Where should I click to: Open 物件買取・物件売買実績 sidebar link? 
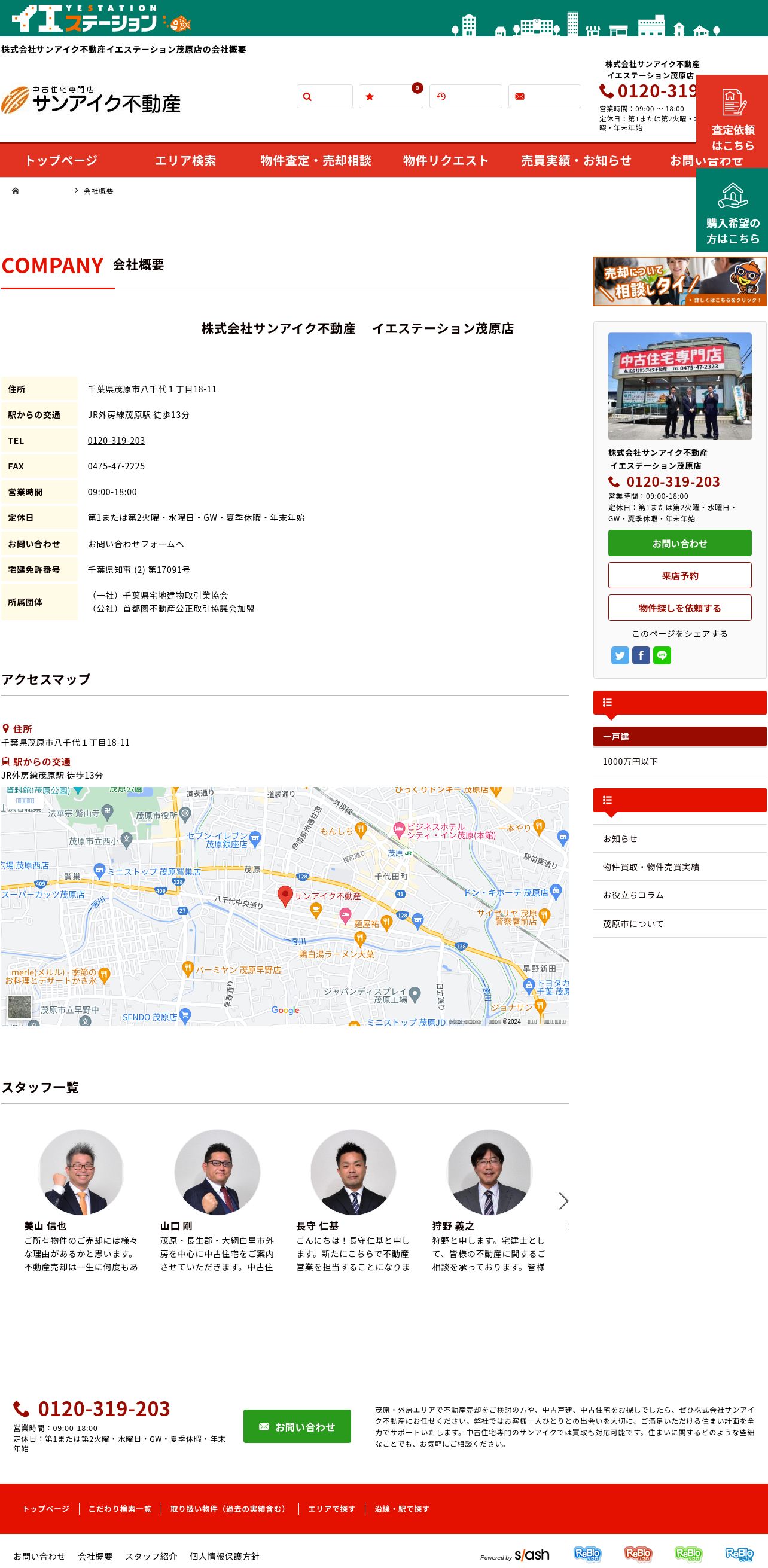pyautogui.click(x=679, y=867)
